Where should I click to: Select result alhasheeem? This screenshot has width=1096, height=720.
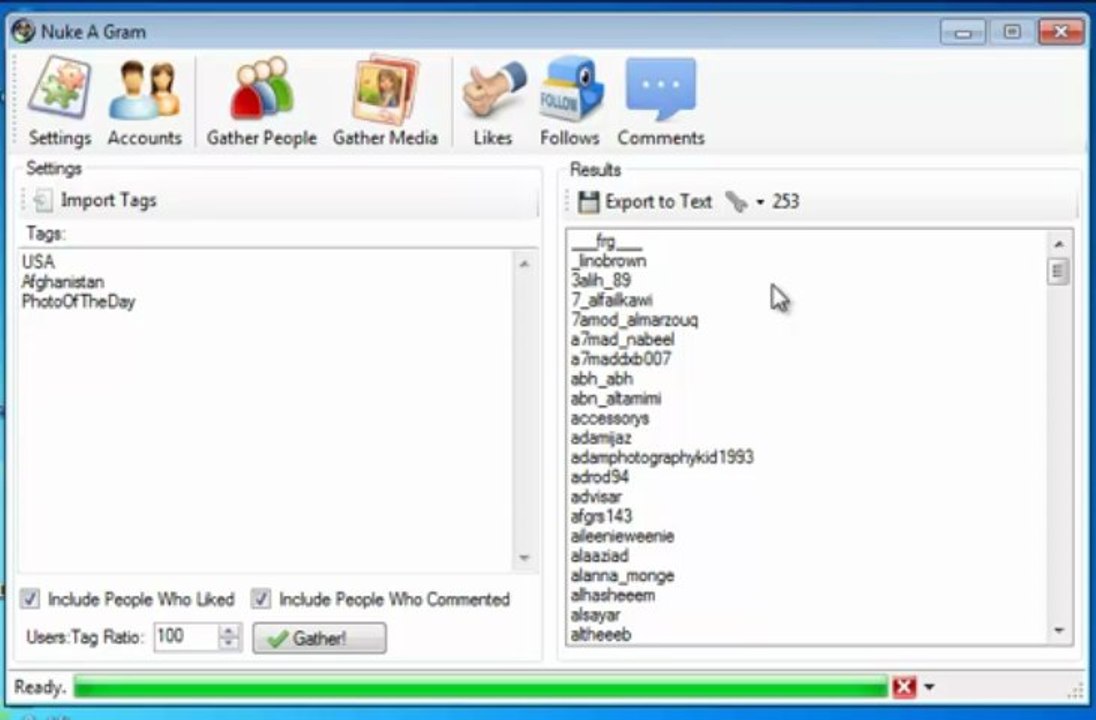[x=613, y=595]
